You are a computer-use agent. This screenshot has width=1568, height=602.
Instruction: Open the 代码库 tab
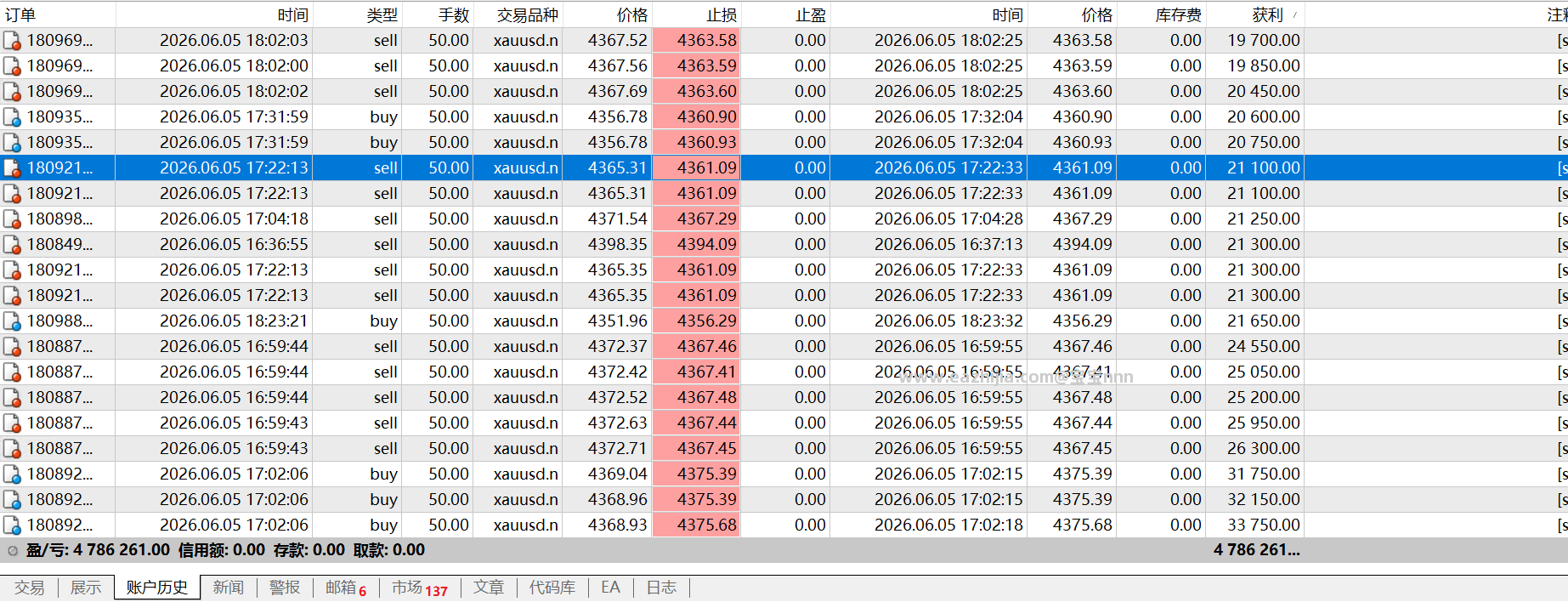[x=552, y=588]
